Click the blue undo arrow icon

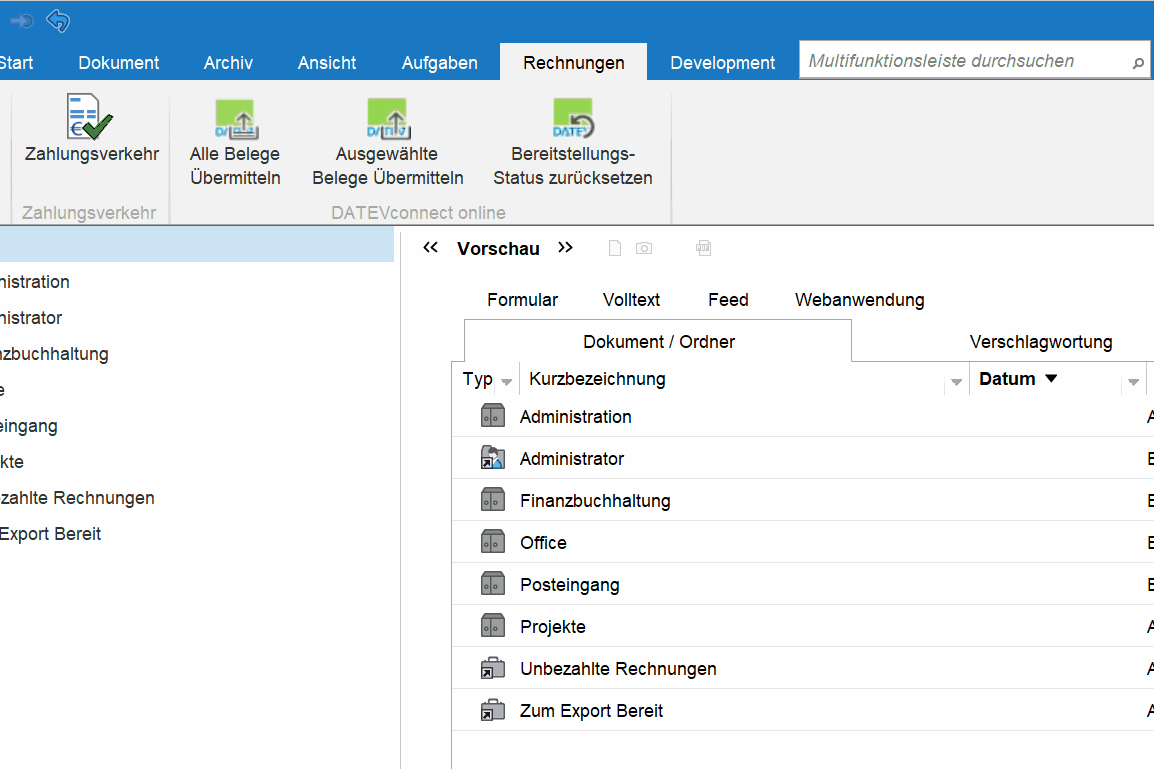pos(58,21)
